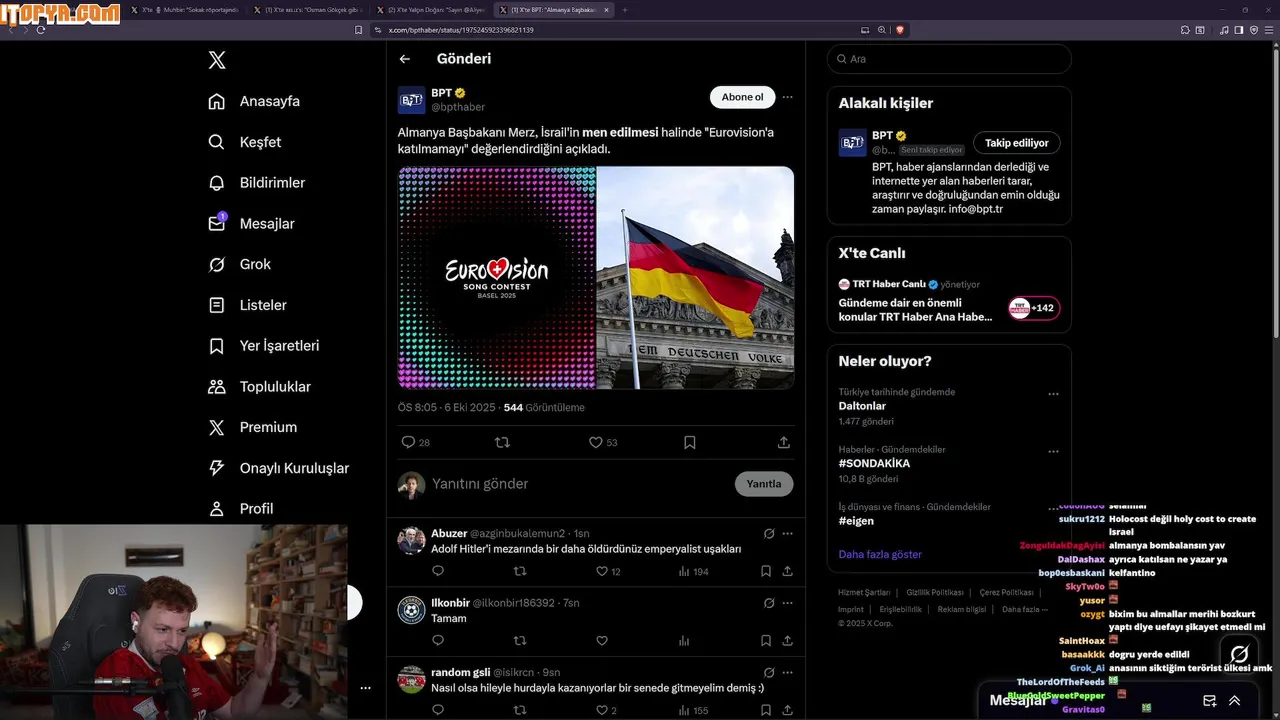Open more options on Abuzer's reply
The width and height of the screenshot is (1280, 720).
(x=788, y=534)
